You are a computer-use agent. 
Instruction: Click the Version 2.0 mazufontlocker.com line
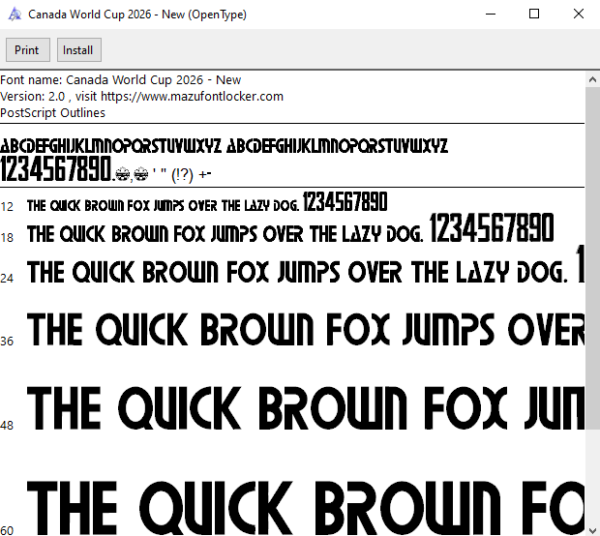[142, 96]
